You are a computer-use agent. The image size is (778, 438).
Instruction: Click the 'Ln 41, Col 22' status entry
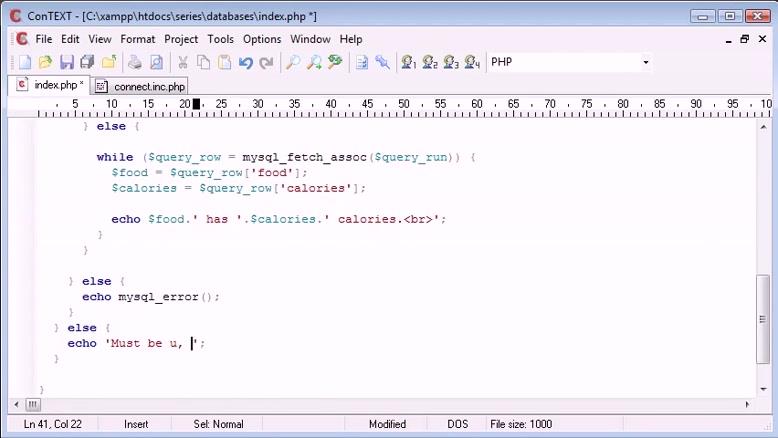[x=53, y=424]
